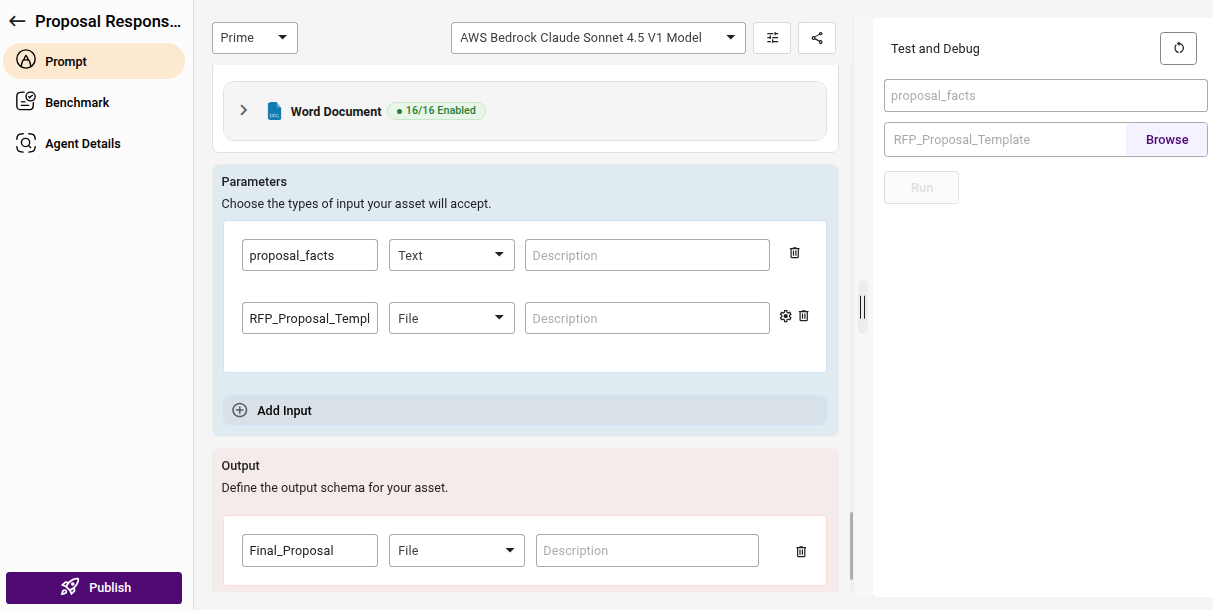1213x610 pixels.
Task: Click the Run button
Action: click(921, 188)
